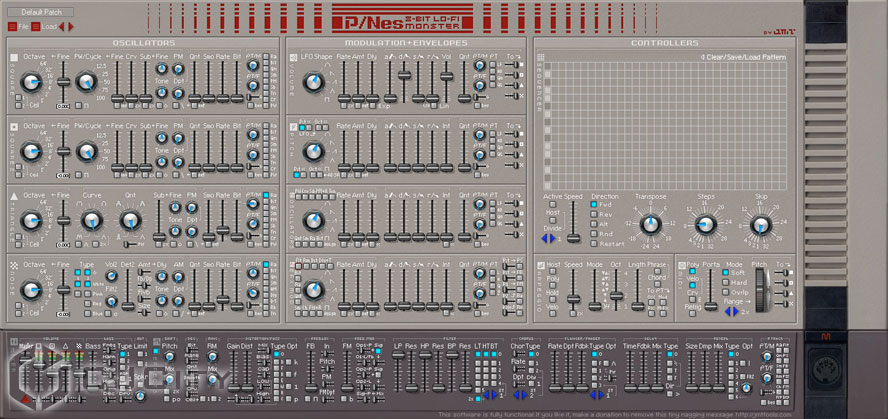Click the Volume modulation speaker icon
The image size is (888, 419).
tap(293, 57)
